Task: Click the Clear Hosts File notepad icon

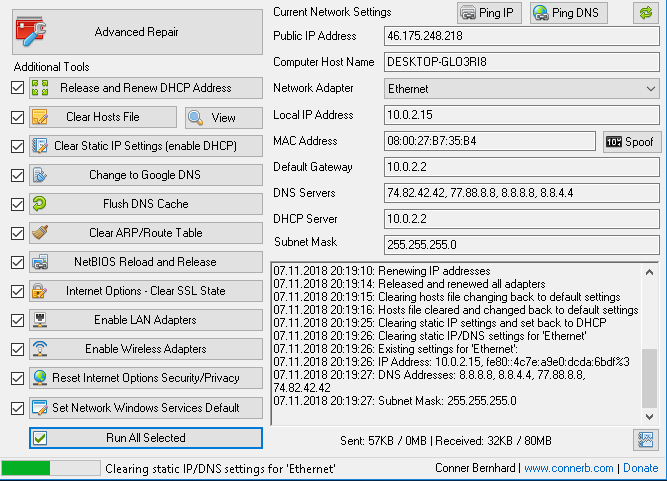Action: [40, 117]
